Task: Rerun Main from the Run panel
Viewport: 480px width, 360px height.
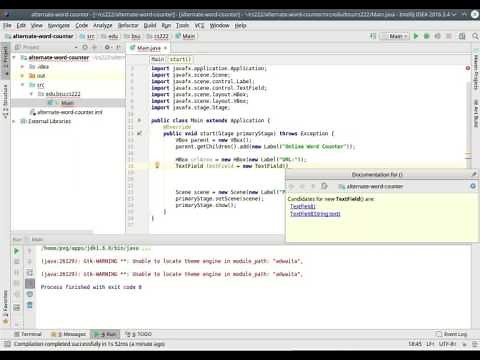Action: (x=17, y=251)
